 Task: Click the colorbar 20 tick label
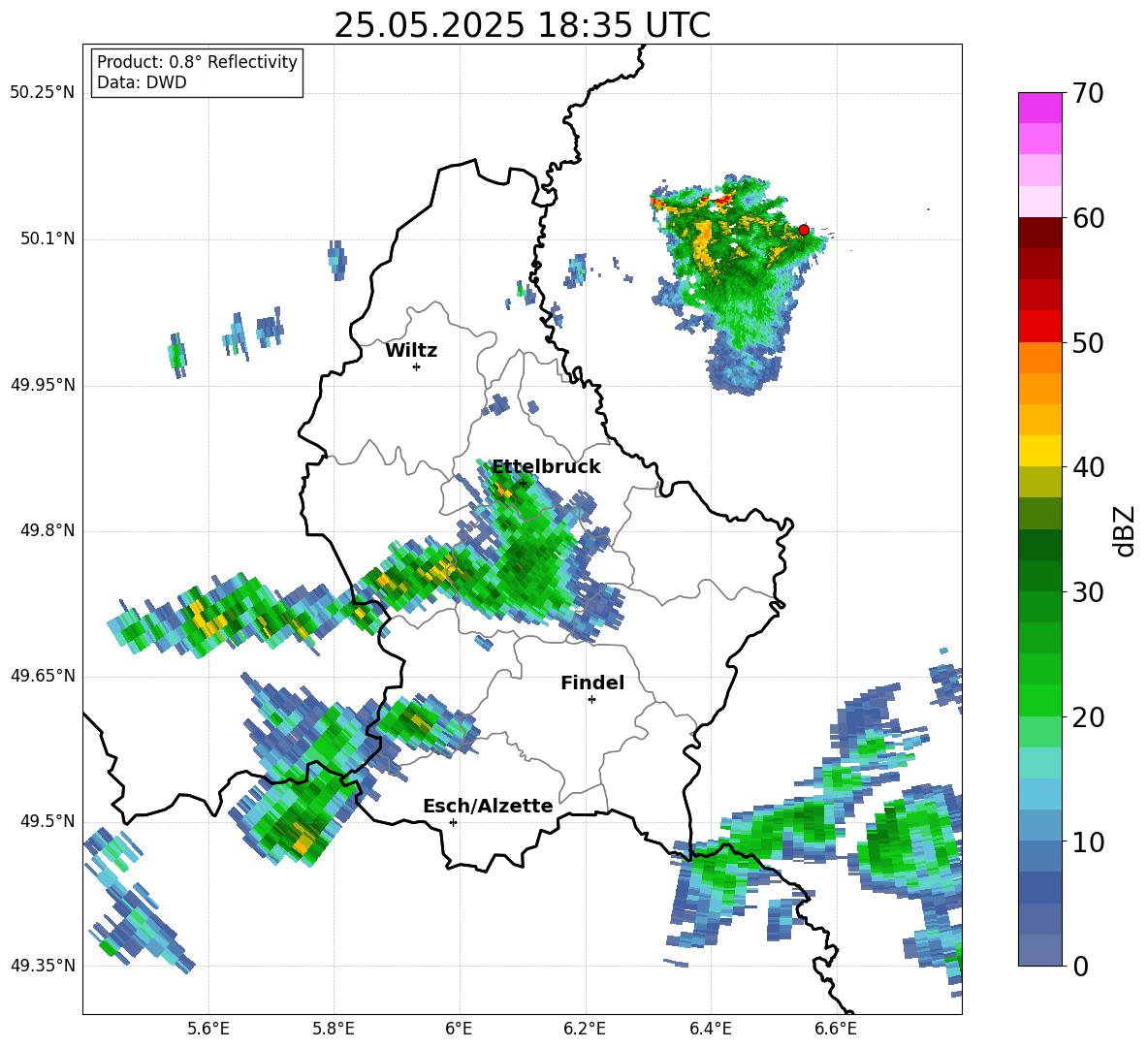(1088, 717)
